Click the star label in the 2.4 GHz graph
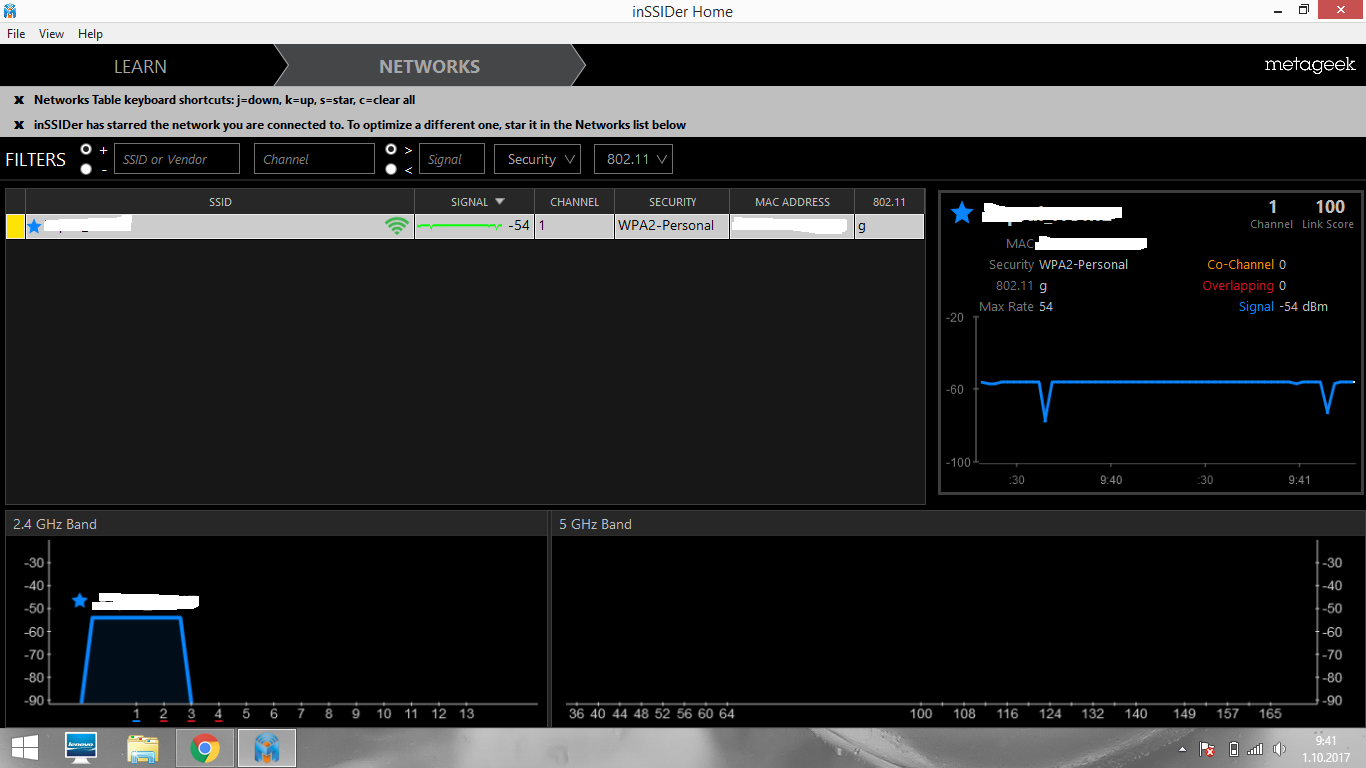 pyautogui.click(x=80, y=600)
